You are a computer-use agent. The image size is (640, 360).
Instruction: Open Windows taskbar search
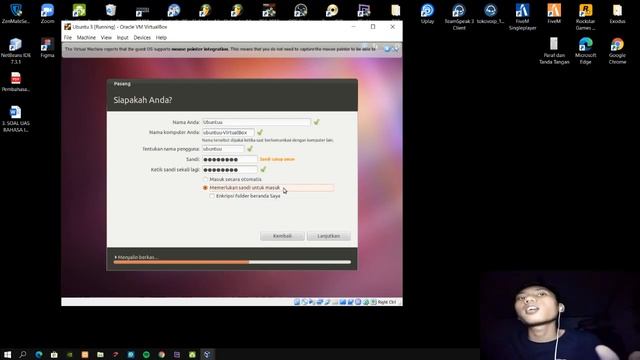tap(23, 354)
